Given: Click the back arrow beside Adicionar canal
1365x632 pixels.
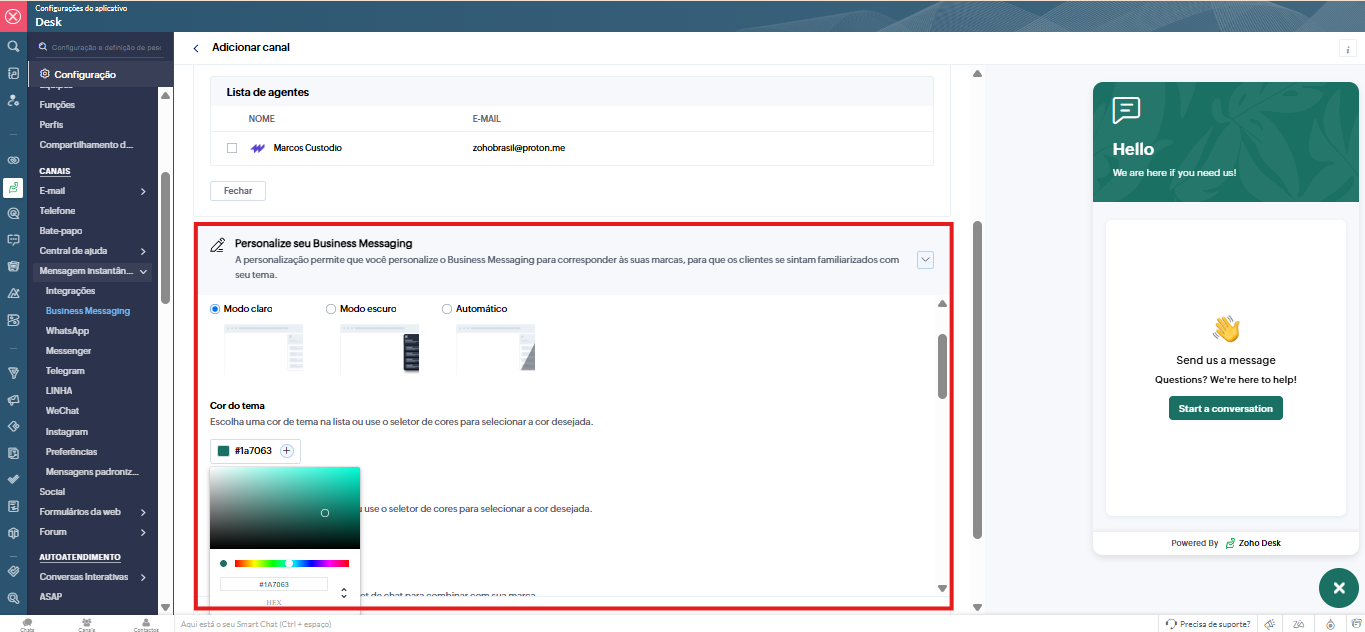Looking at the screenshot, I should coord(196,48).
